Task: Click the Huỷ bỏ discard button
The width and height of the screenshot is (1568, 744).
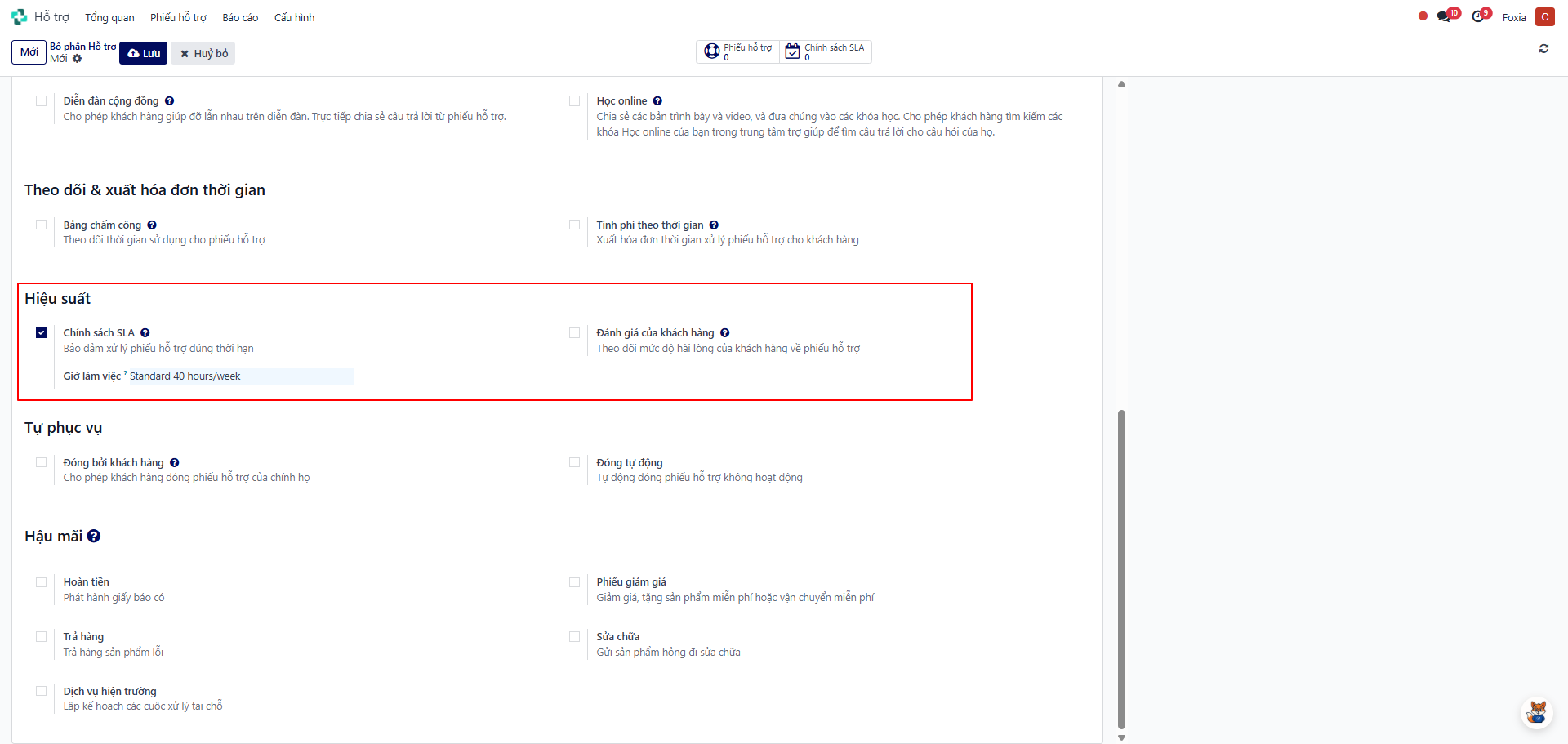Action: tap(203, 53)
